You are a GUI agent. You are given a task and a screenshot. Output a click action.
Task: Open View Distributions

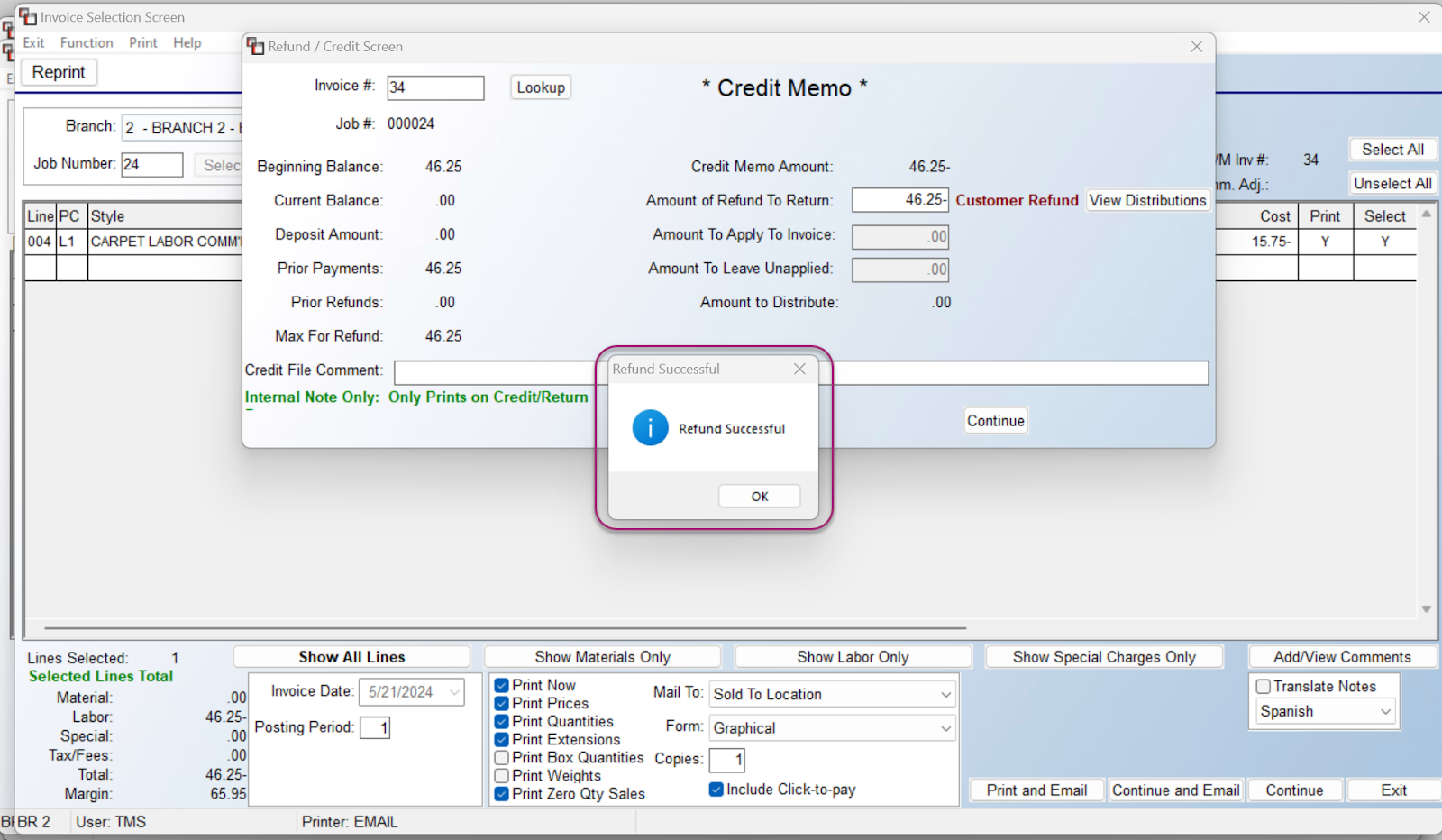tap(1146, 200)
